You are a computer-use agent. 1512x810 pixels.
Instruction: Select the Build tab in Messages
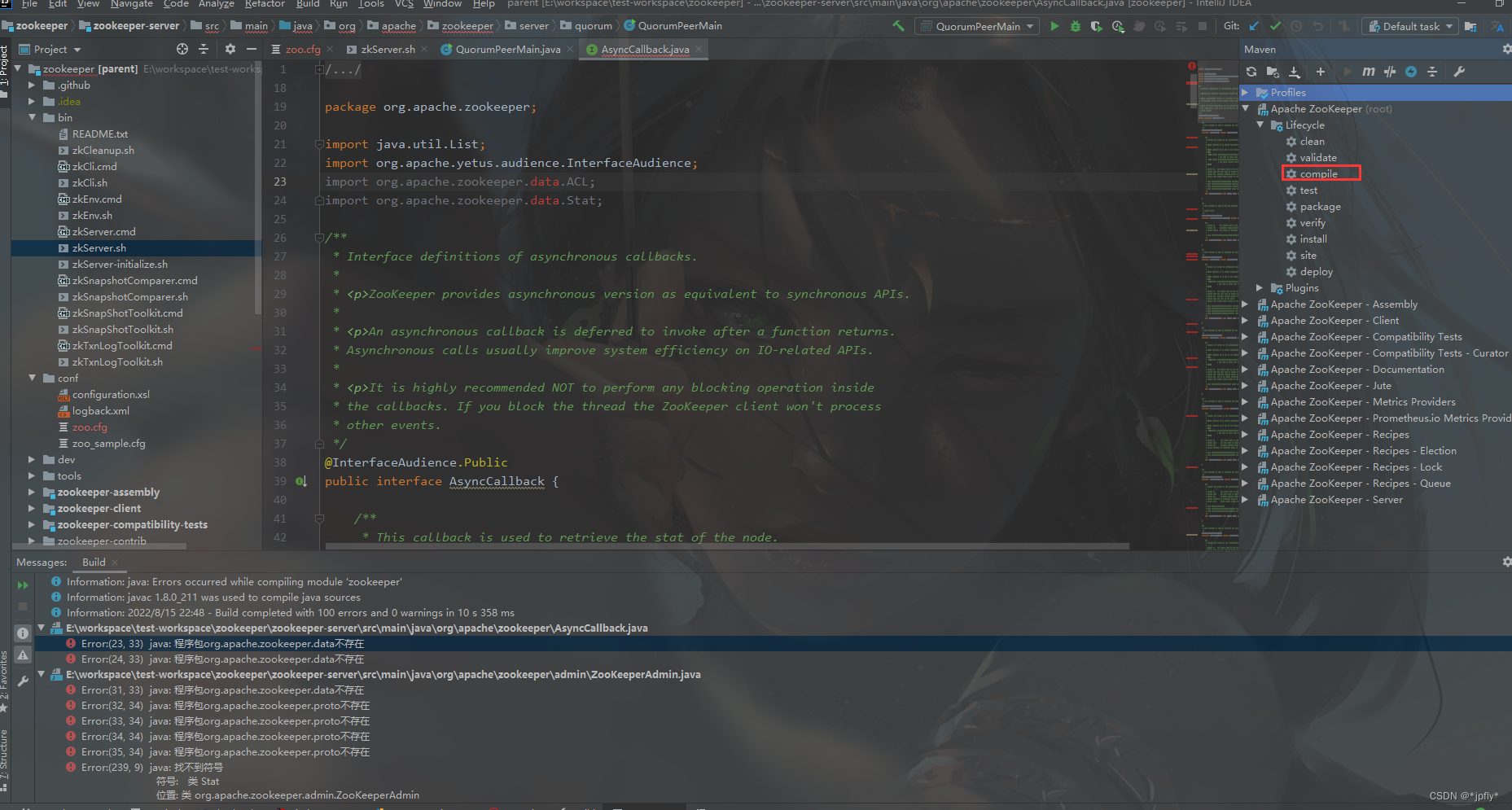pyautogui.click(x=94, y=562)
